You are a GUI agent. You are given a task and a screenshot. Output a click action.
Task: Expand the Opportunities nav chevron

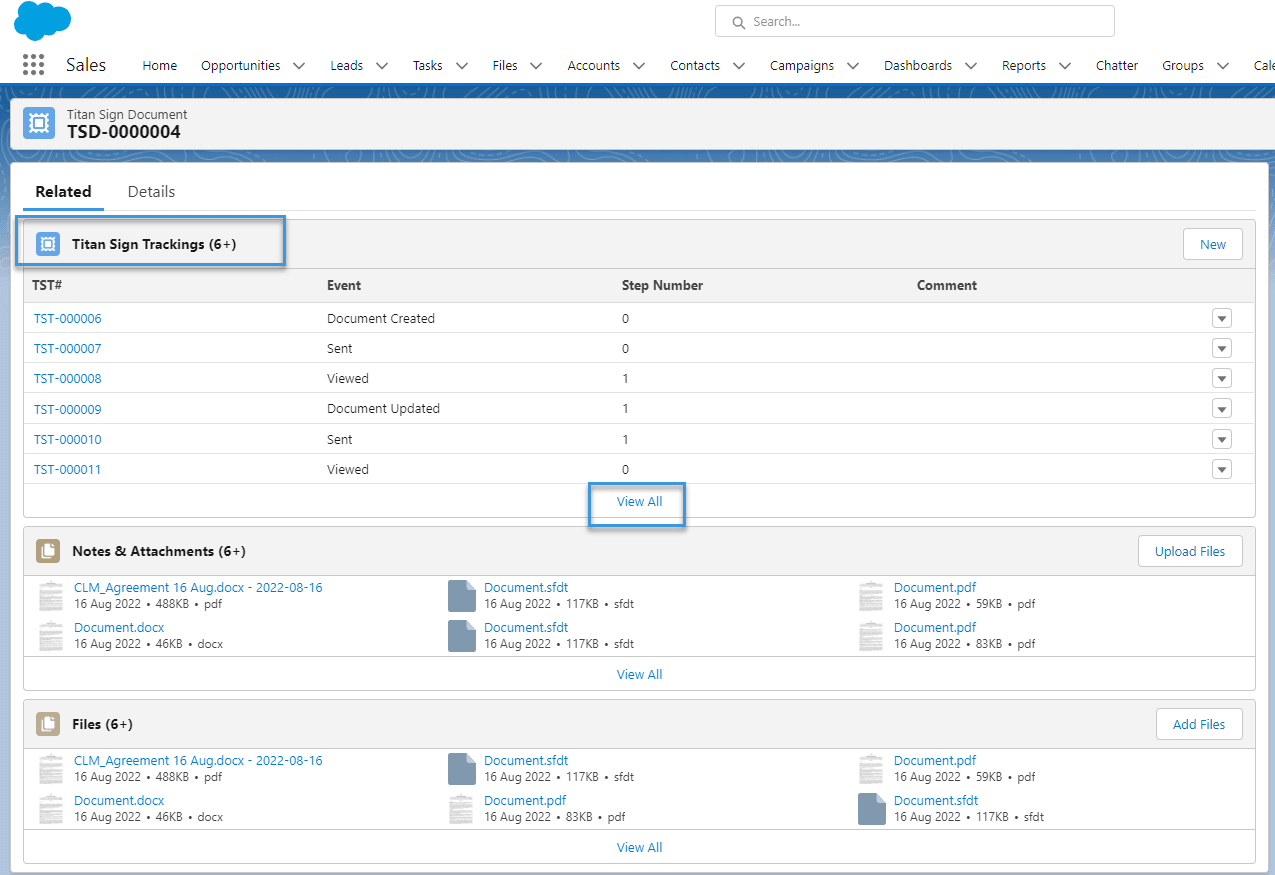(x=299, y=66)
